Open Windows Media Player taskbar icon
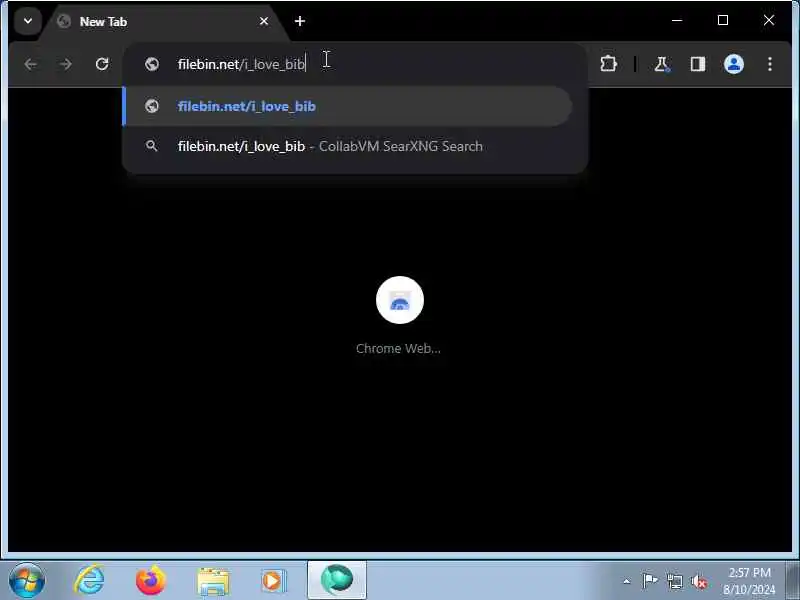 [x=274, y=581]
